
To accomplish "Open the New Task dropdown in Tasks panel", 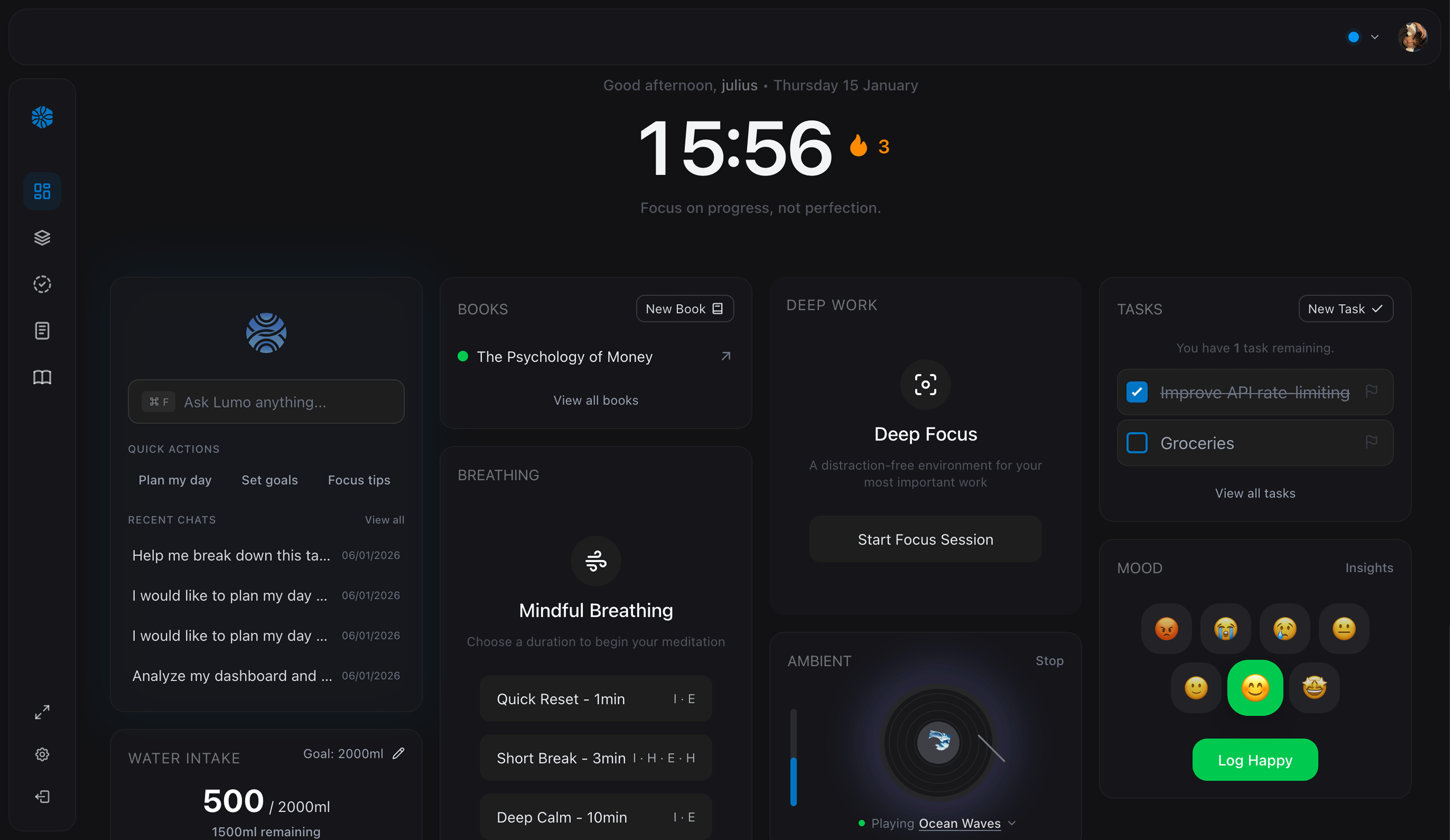I will (1346, 308).
